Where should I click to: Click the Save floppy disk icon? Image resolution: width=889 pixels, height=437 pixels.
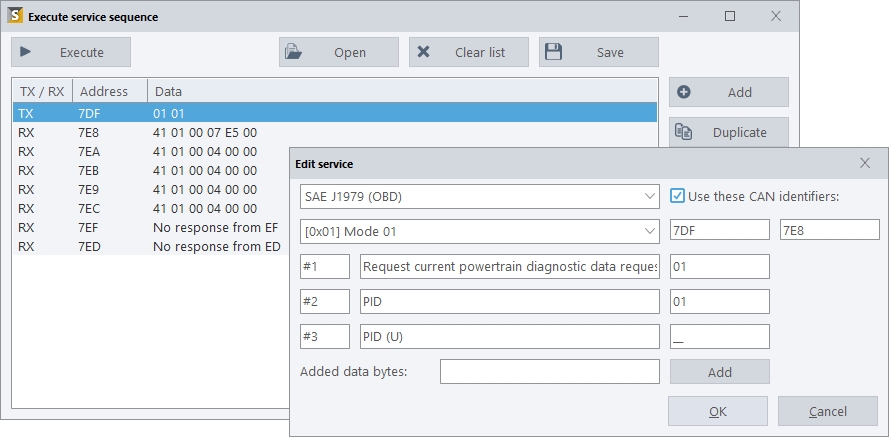pos(554,52)
